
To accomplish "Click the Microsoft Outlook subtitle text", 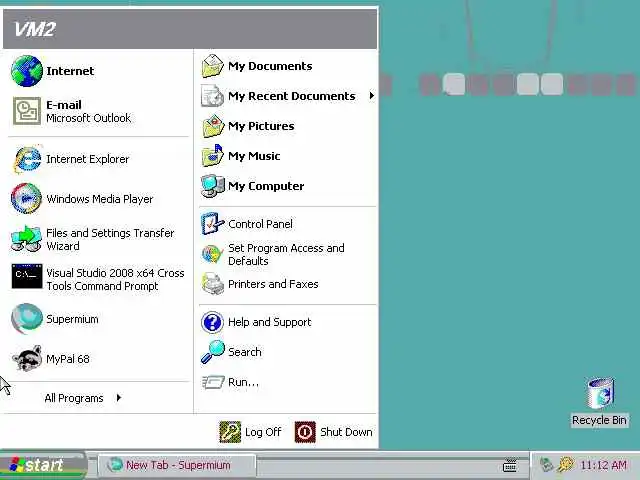I will coord(89,118).
